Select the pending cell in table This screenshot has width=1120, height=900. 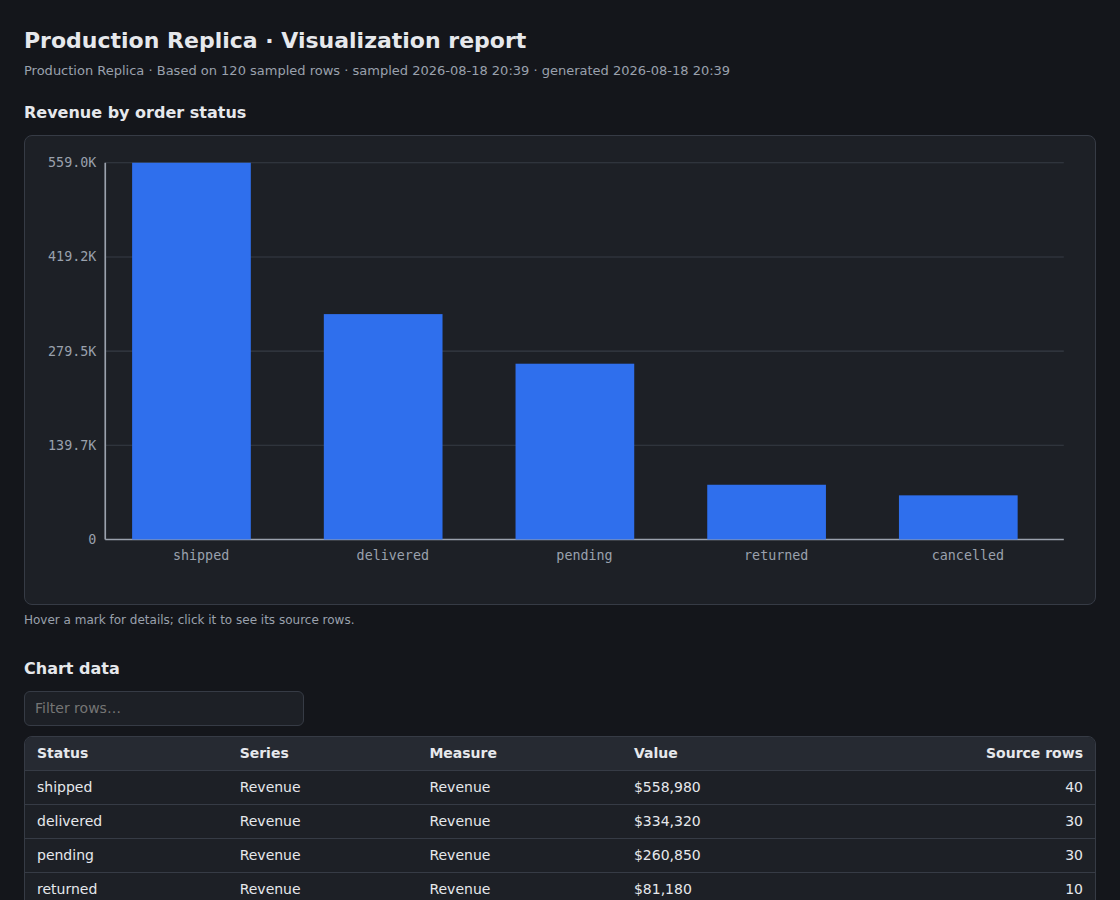(x=65, y=855)
